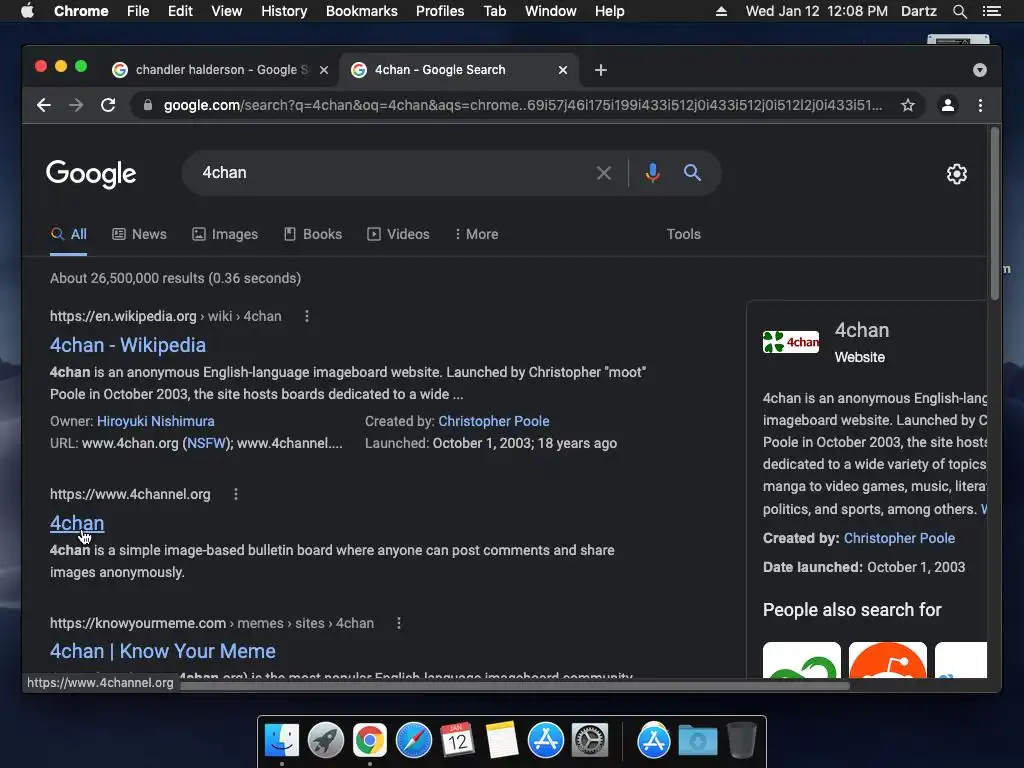Open the tab search dropdown arrow
1024x768 pixels.
(x=980, y=70)
